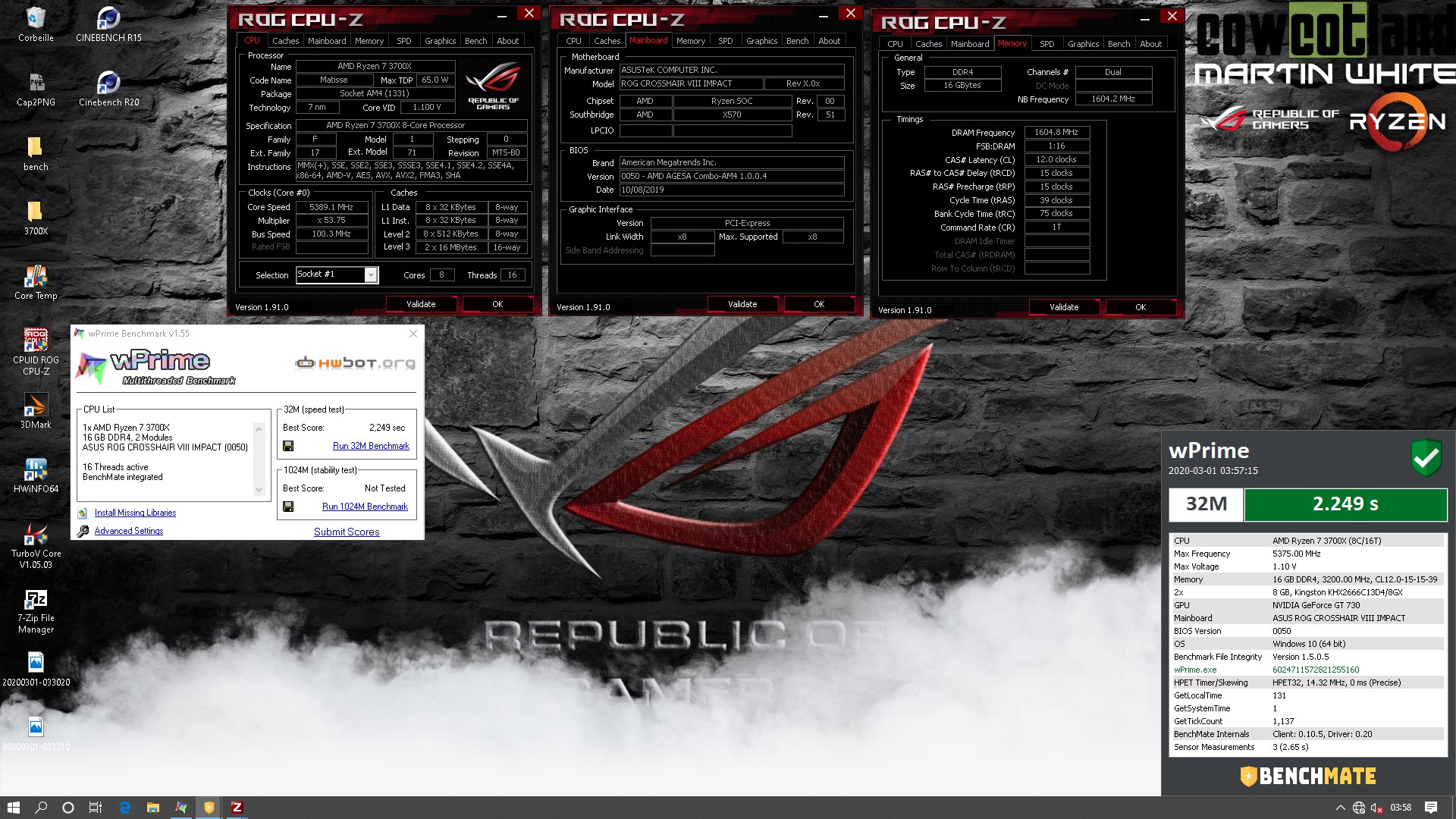Launch 3DMark desktop shortcut

click(x=36, y=410)
